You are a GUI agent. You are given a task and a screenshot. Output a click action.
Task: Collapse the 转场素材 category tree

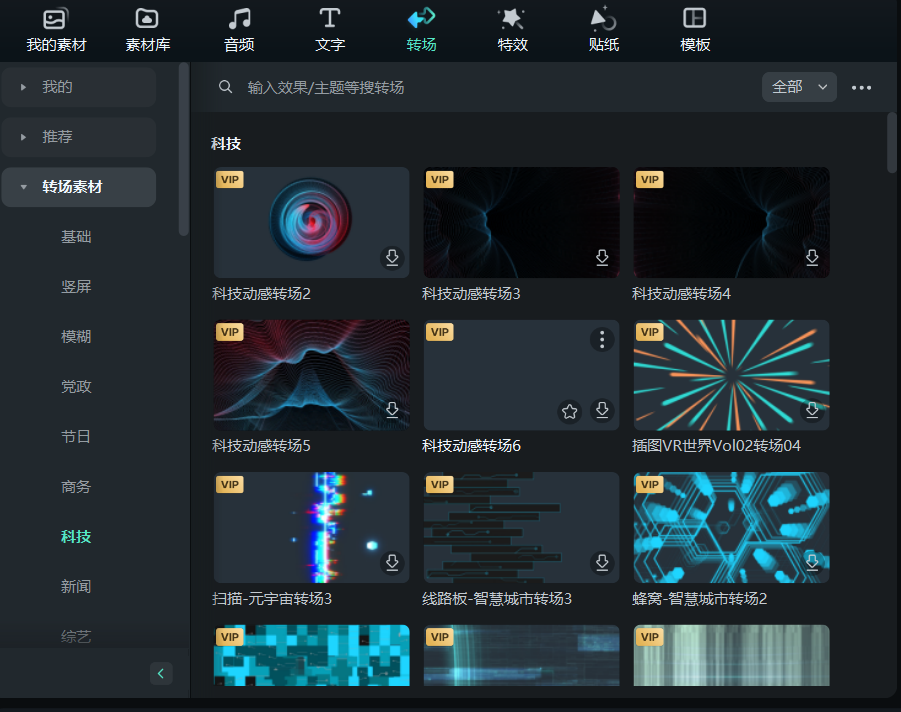pyautogui.click(x=23, y=187)
